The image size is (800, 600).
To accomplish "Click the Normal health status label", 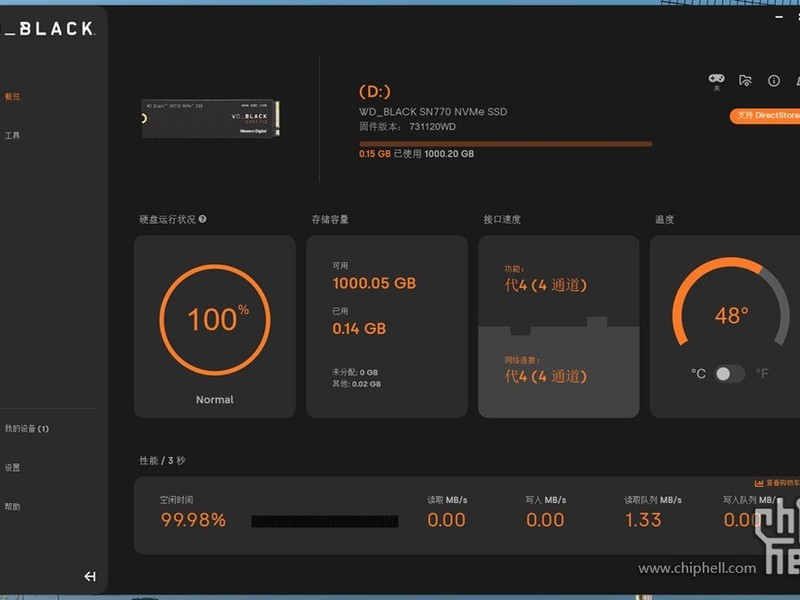I will pos(215,399).
